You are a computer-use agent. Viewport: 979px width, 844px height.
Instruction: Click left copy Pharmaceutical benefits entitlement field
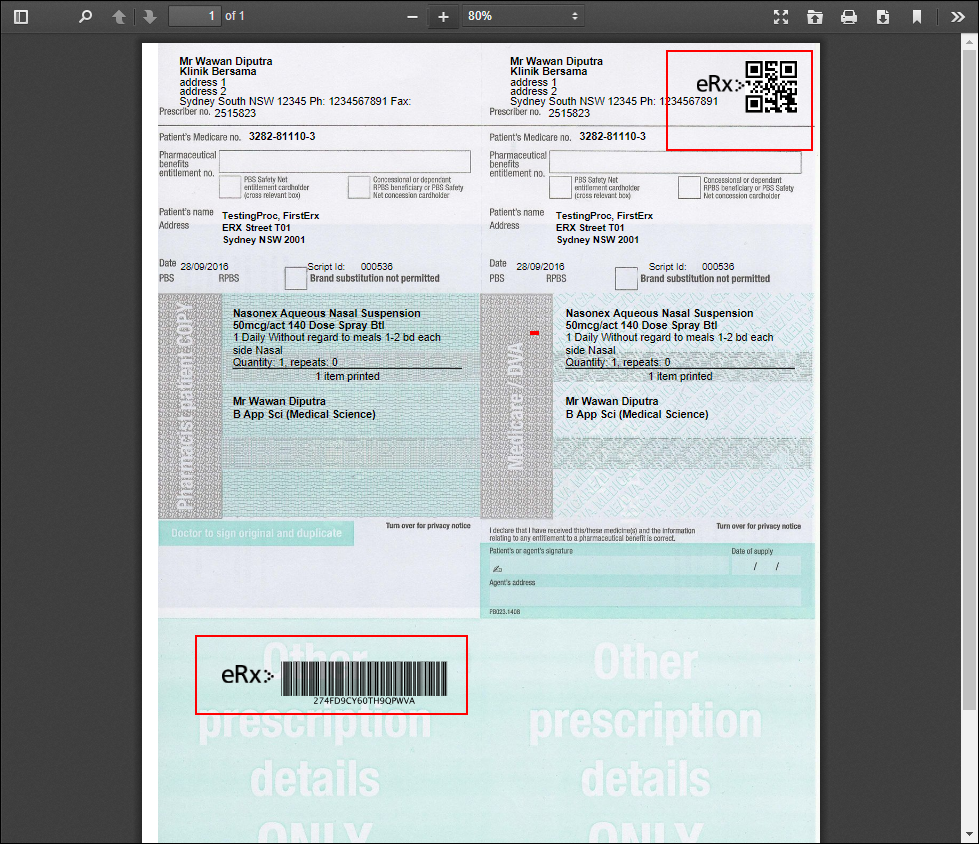(345, 161)
